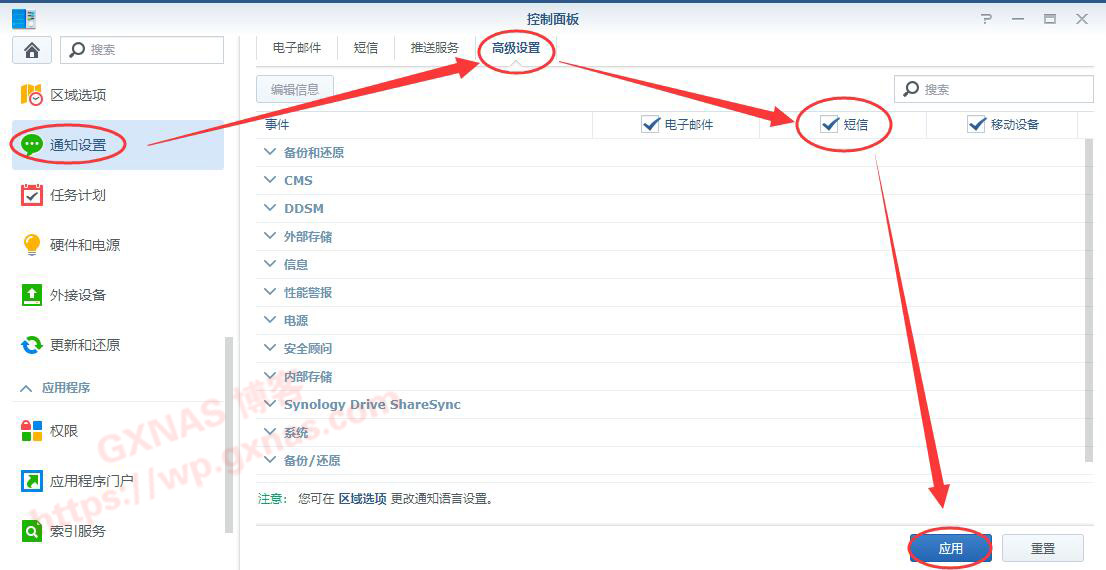Toggle the 短信 column checkbox
Viewport: 1106px width, 570px height.
click(x=829, y=124)
